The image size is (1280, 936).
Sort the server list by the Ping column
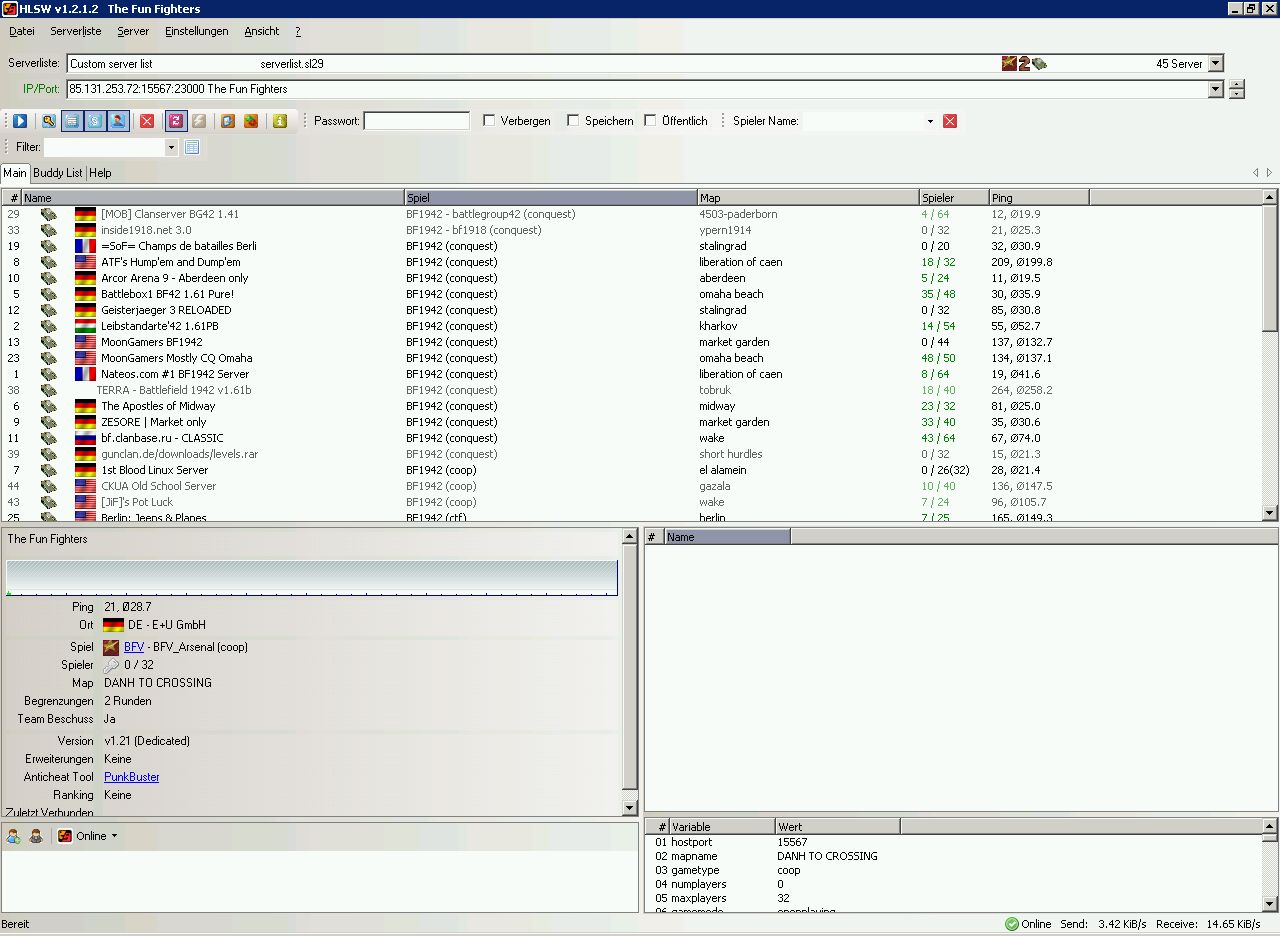[1039, 198]
